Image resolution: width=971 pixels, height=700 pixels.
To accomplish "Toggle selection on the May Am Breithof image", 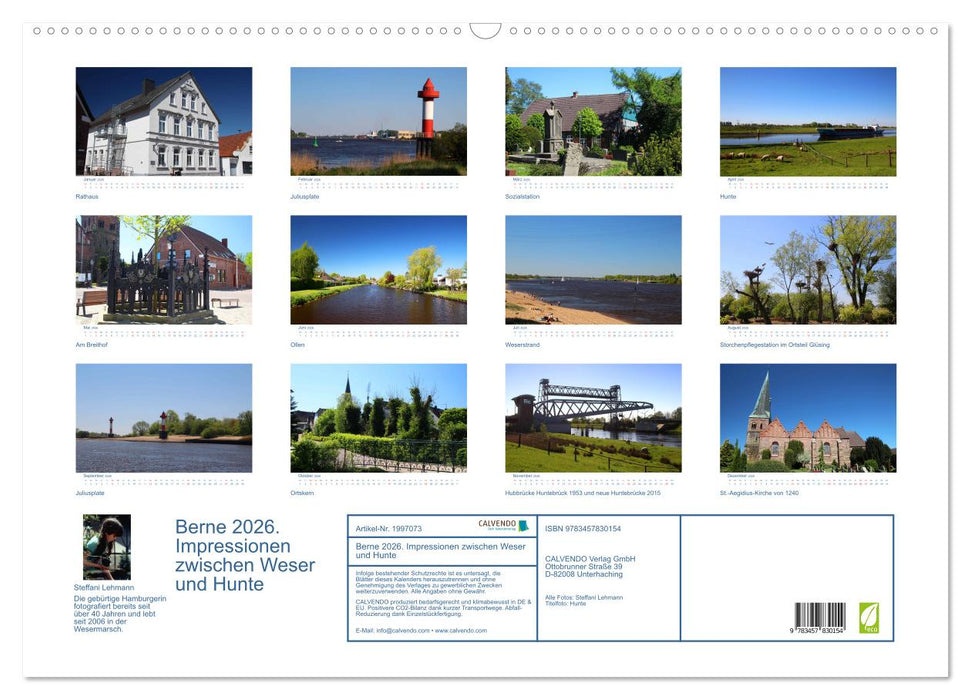I will 162,268.
